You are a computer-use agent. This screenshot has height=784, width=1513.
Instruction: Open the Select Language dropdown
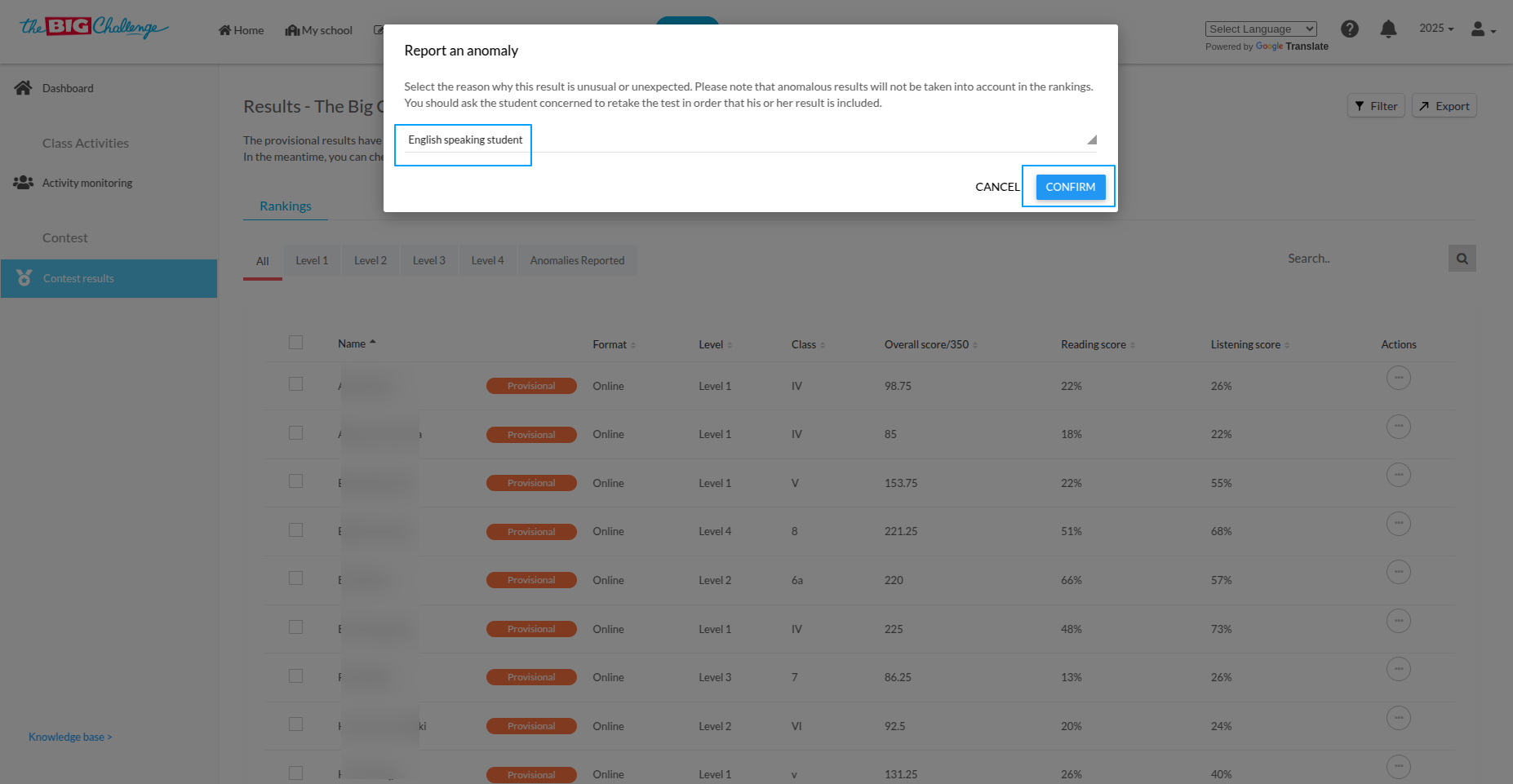coord(1261,29)
